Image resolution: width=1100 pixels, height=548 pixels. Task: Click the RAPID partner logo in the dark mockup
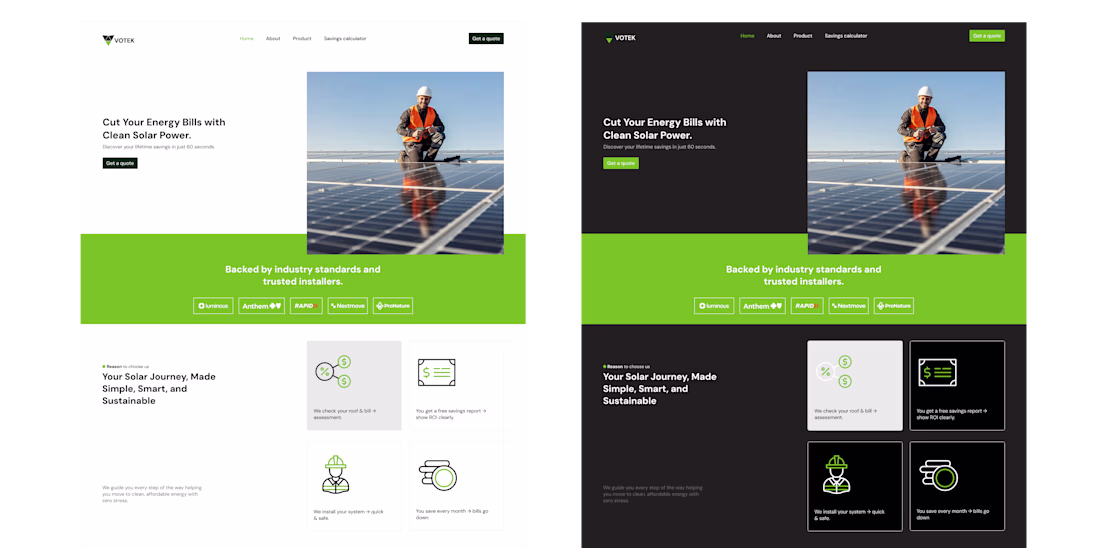pyautogui.click(x=807, y=306)
